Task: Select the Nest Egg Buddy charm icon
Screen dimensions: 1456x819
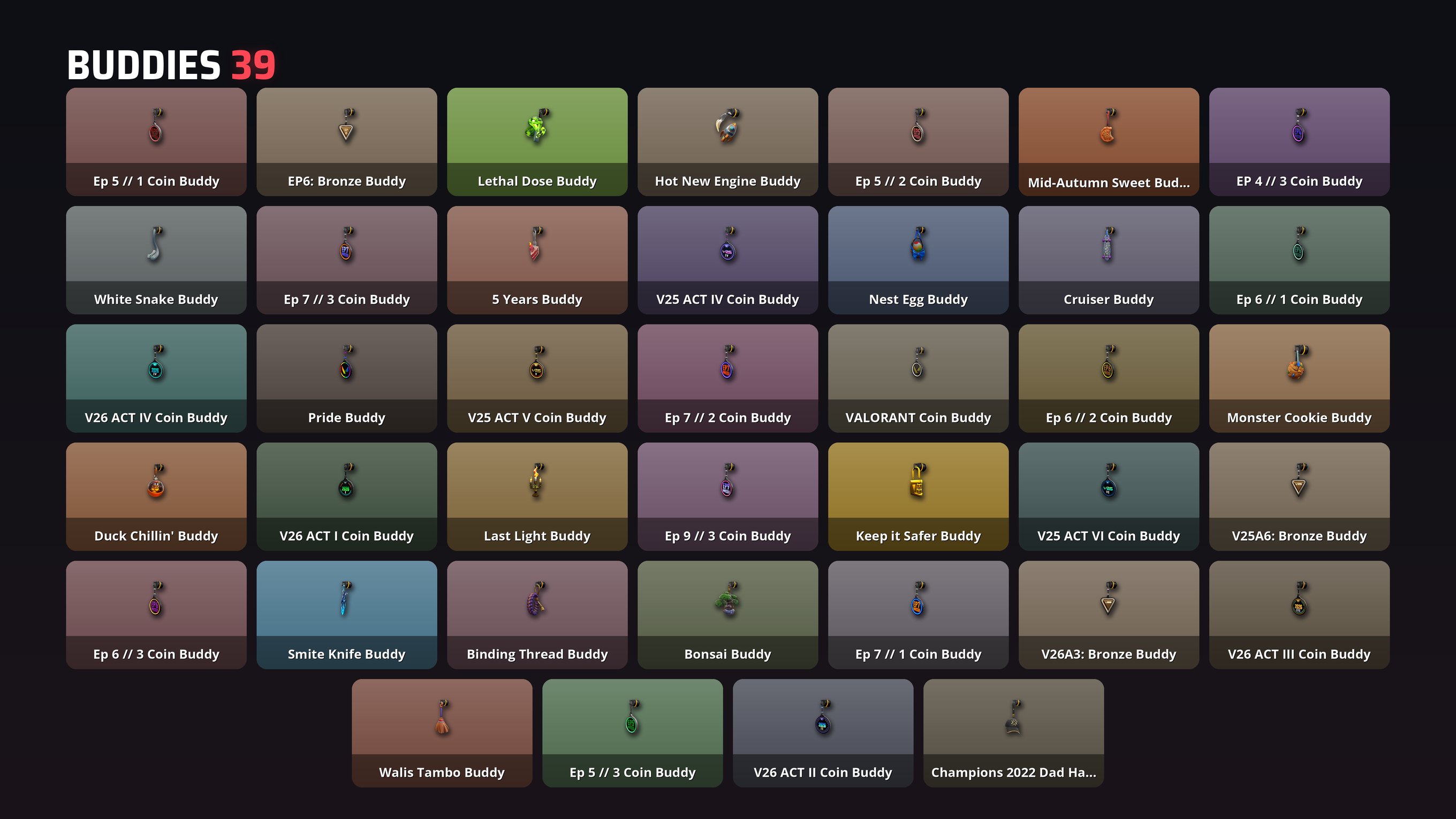Action: pos(918,244)
